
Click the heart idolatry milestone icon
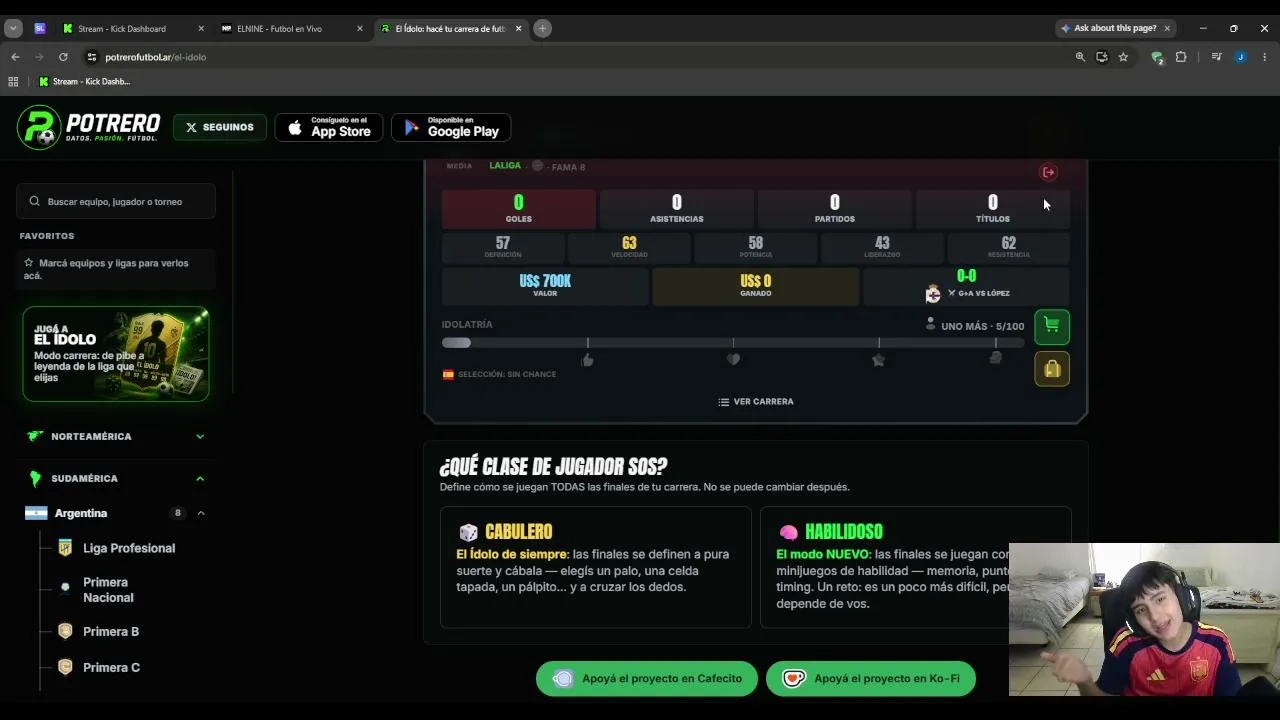tap(733, 360)
